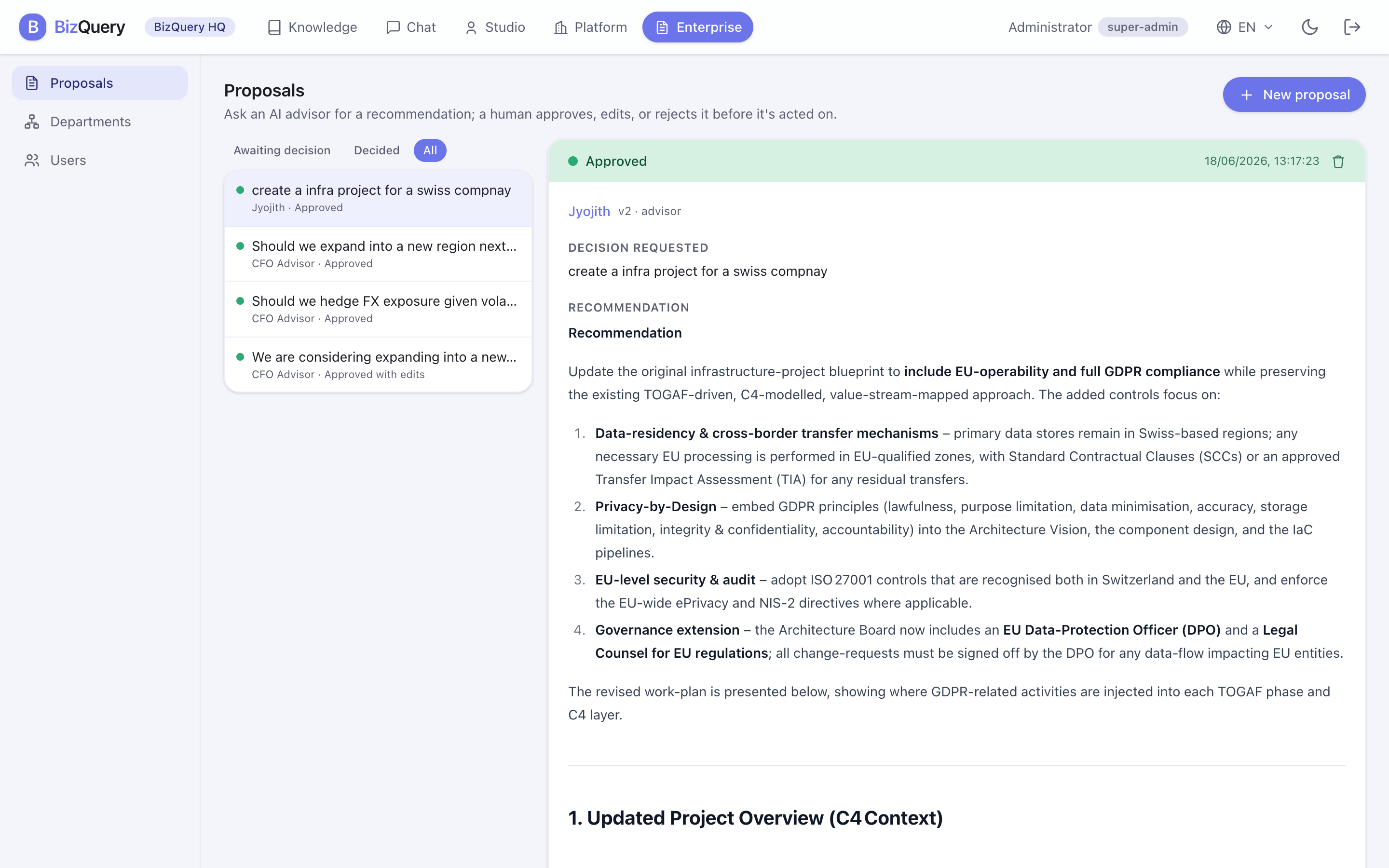Click the Administrator user name
1389x868 pixels.
[x=1050, y=27]
